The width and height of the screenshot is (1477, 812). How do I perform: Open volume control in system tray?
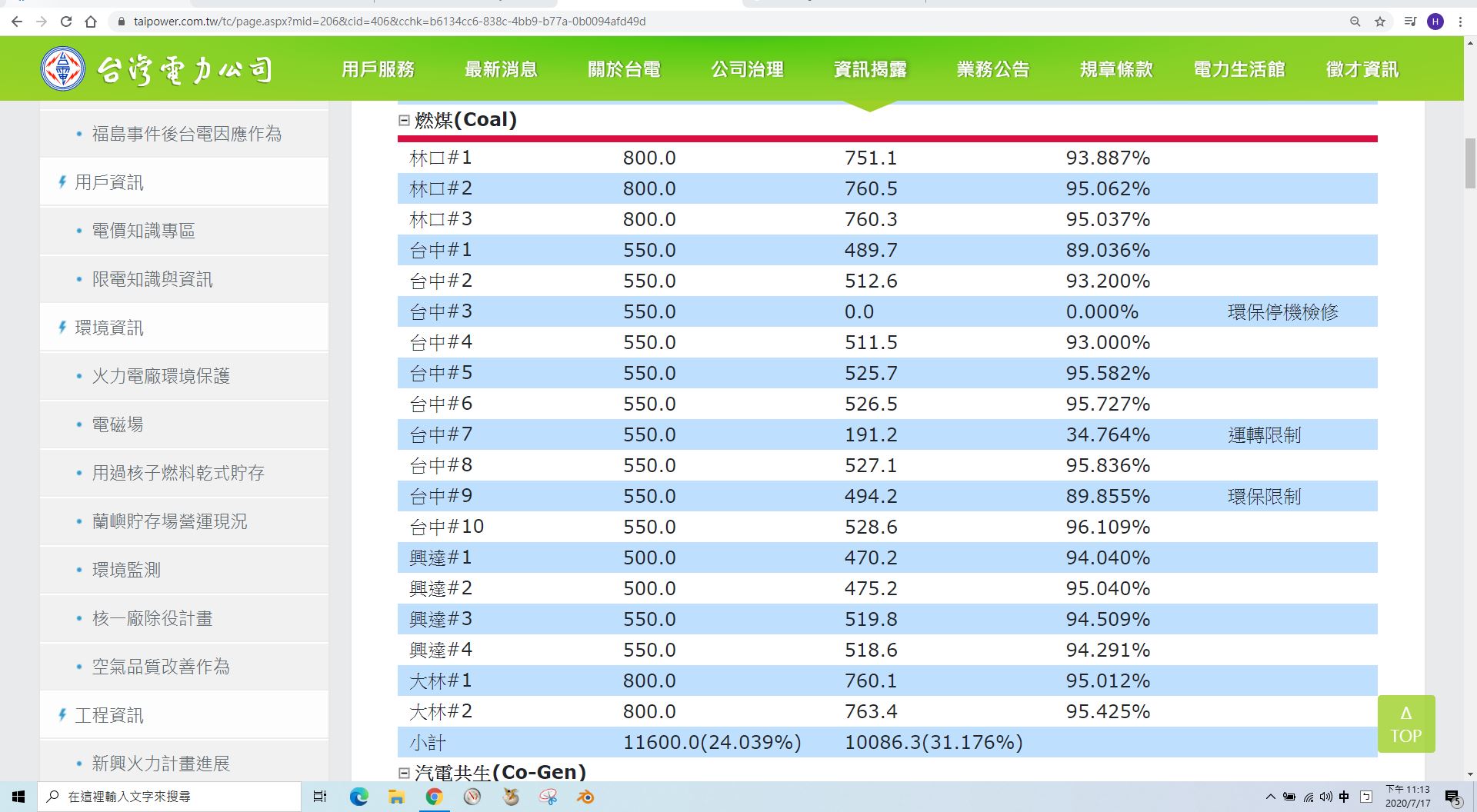(x=1325, y=797)
